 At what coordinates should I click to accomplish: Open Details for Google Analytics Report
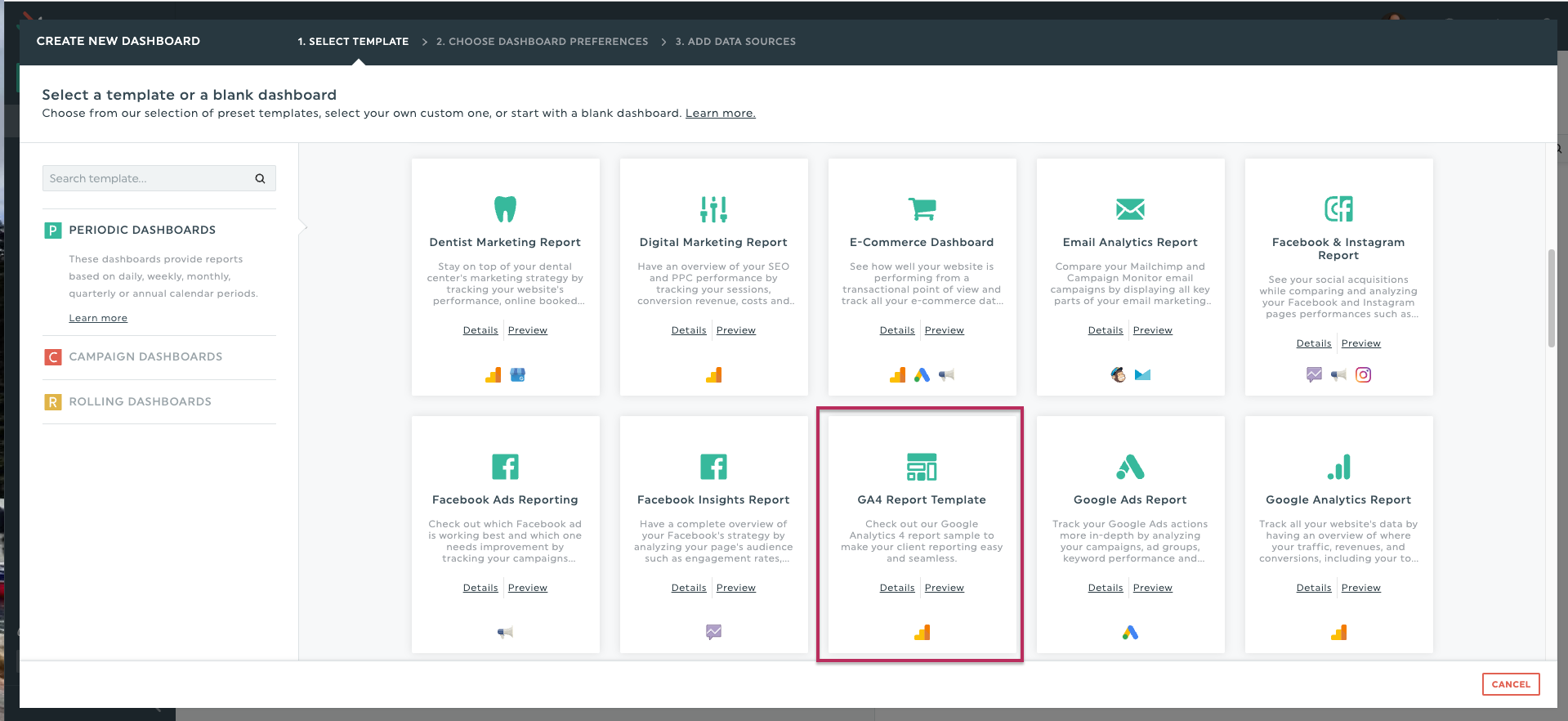click(x=1314, y=588)
